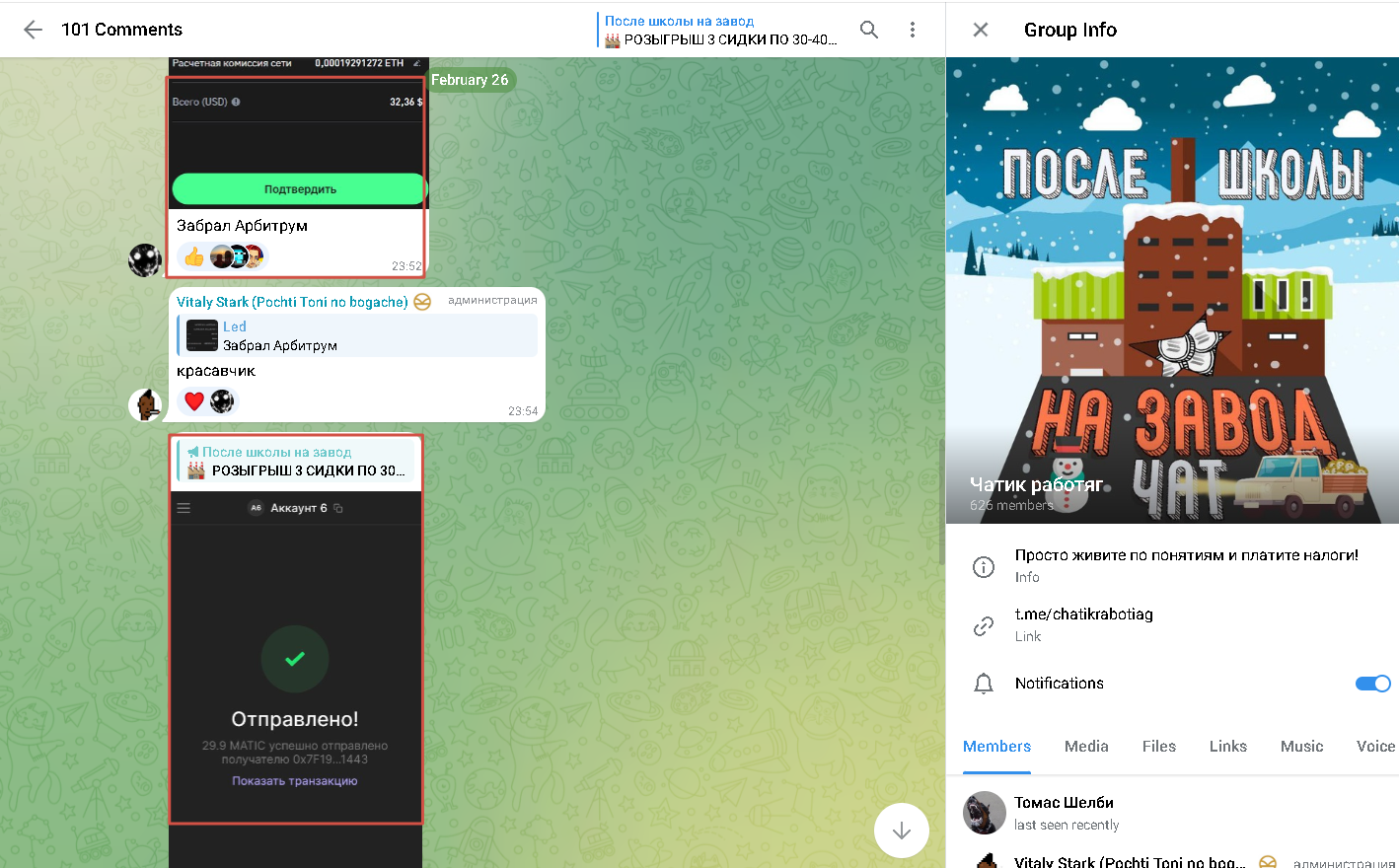Image resolution: width=1399 pixels, height=868 pixels.
Task: Open the group cover photo 'После школы на завод'
Action: pos(1172,290)
